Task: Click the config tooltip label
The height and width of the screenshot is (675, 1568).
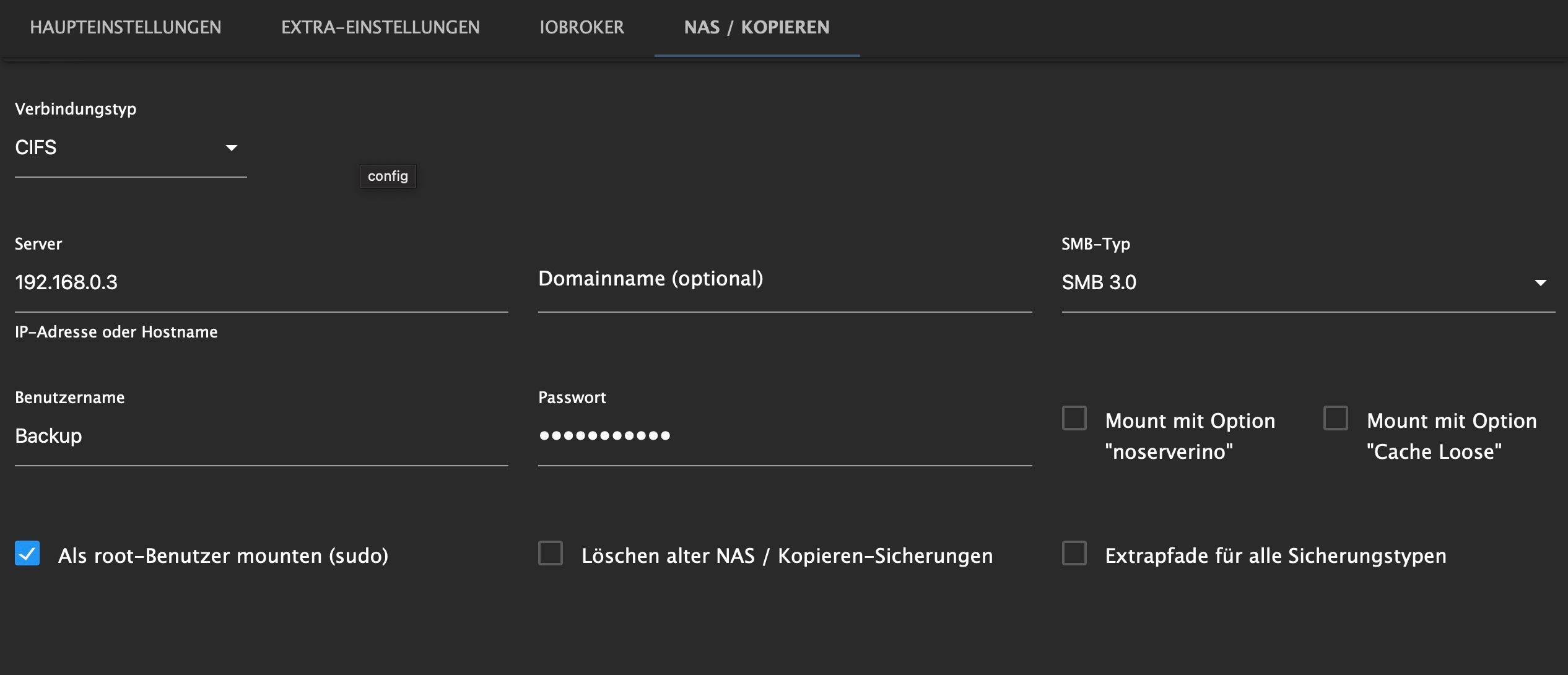Action: click(388, 176)
